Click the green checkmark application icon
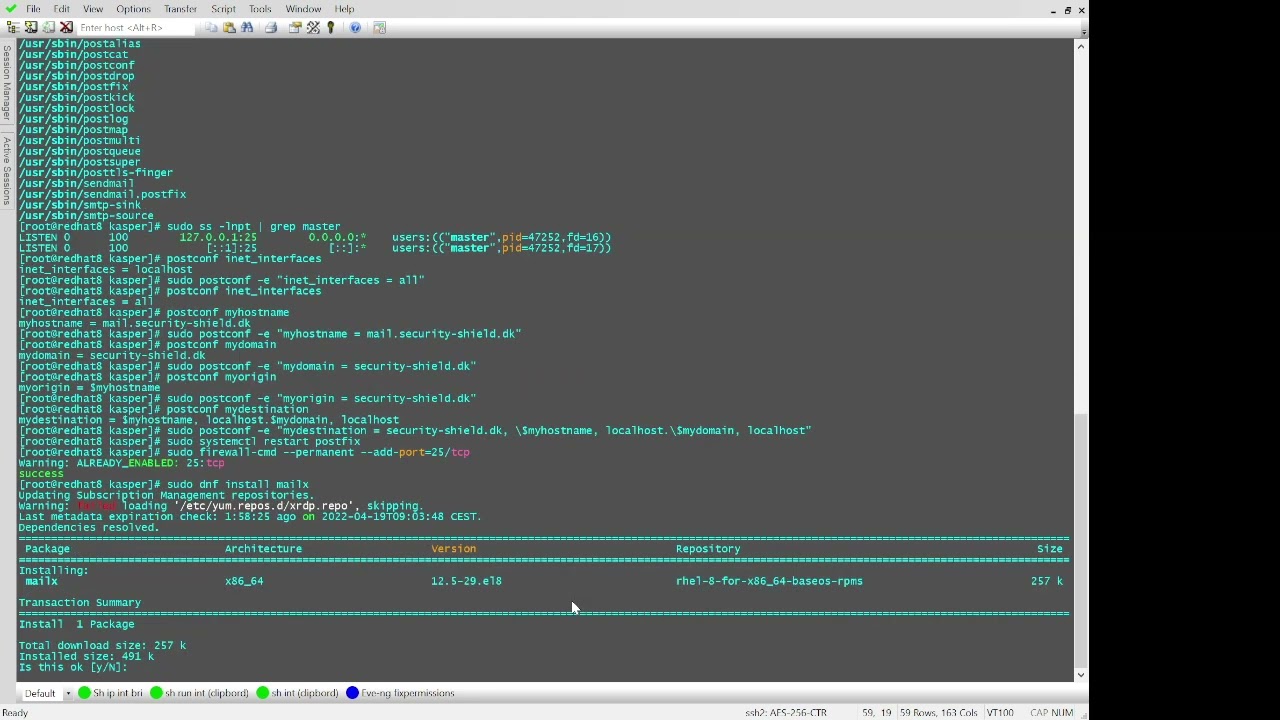The image size is (1280, 720). point(11,9)
